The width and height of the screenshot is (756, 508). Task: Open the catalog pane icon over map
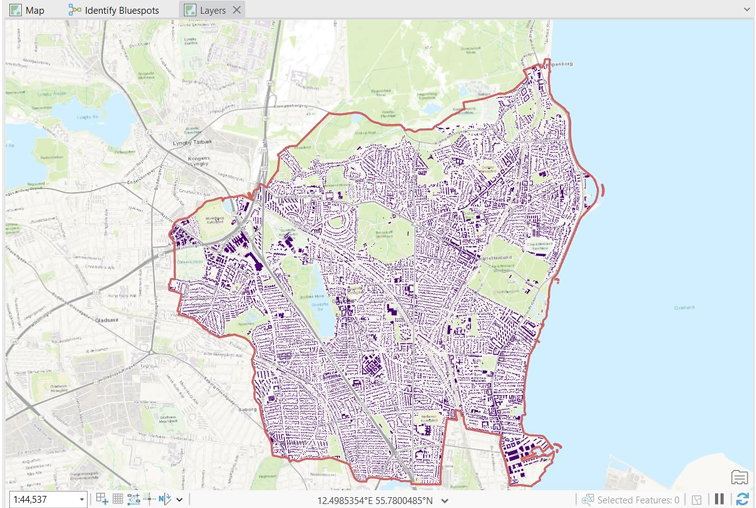(739, 477)
